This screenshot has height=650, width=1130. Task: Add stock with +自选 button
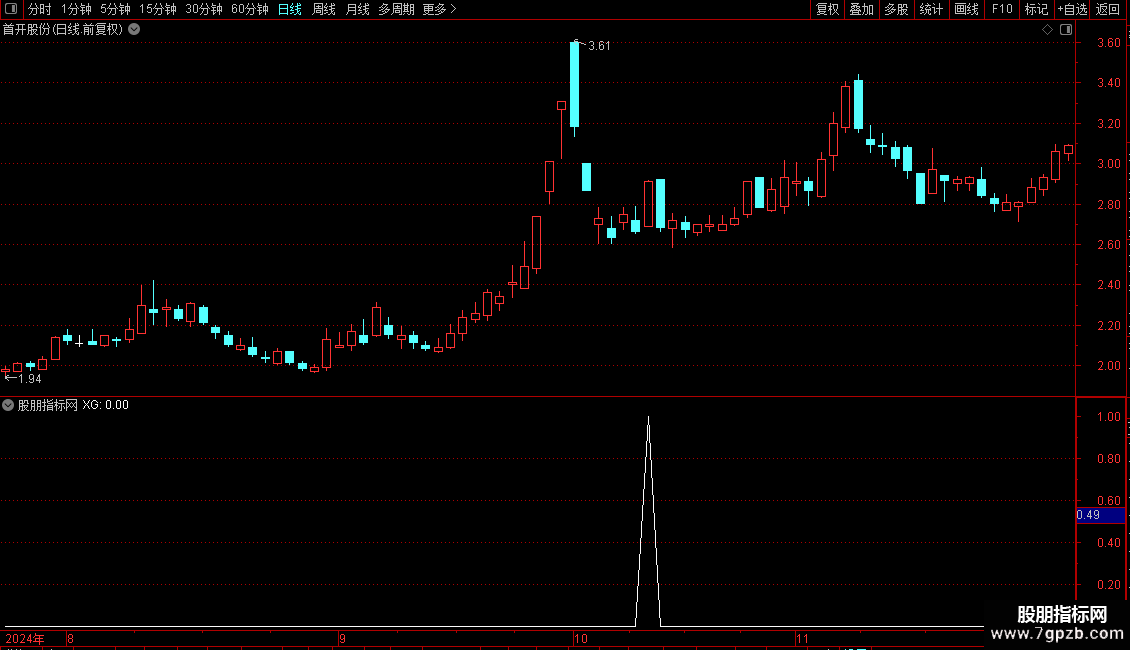pyautogui.click(x=1072, y=9)
